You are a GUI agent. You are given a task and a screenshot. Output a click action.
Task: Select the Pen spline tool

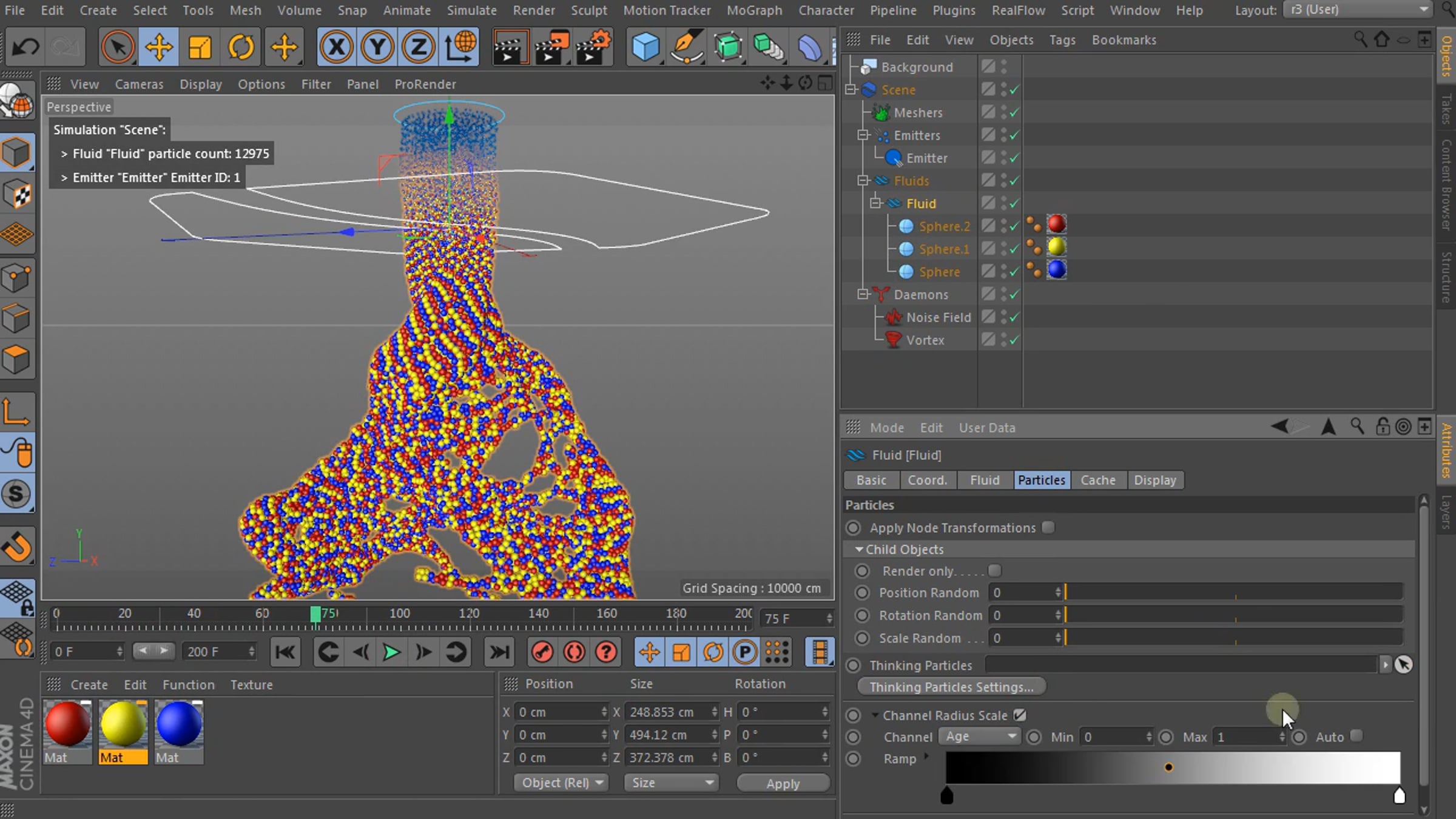(x=686, y=47)
